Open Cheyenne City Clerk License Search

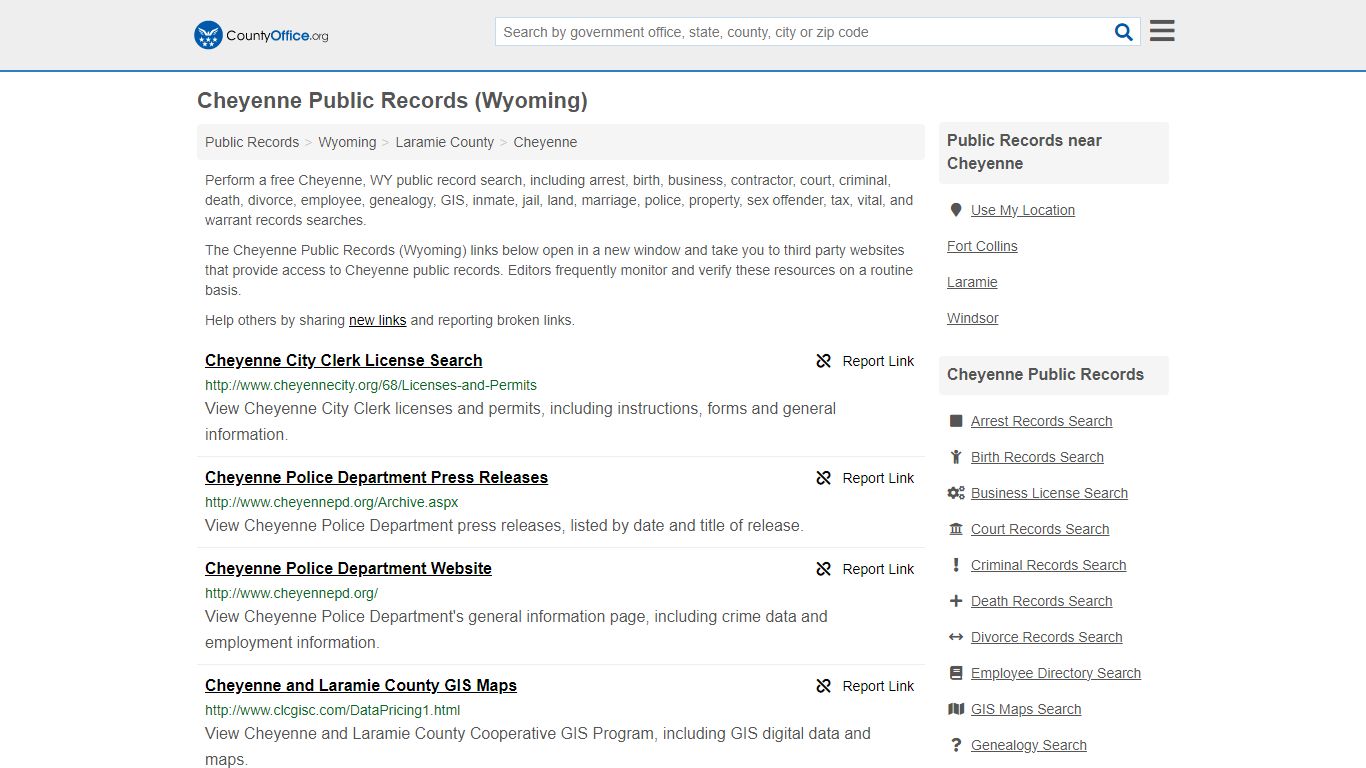(344, 360)
